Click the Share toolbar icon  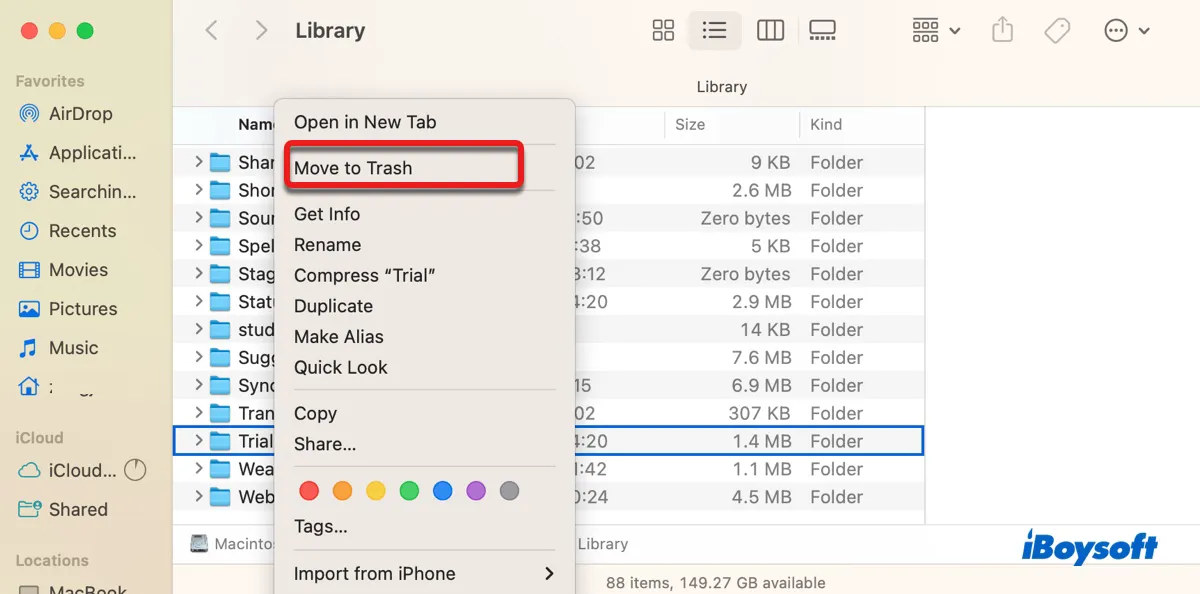1002,31
